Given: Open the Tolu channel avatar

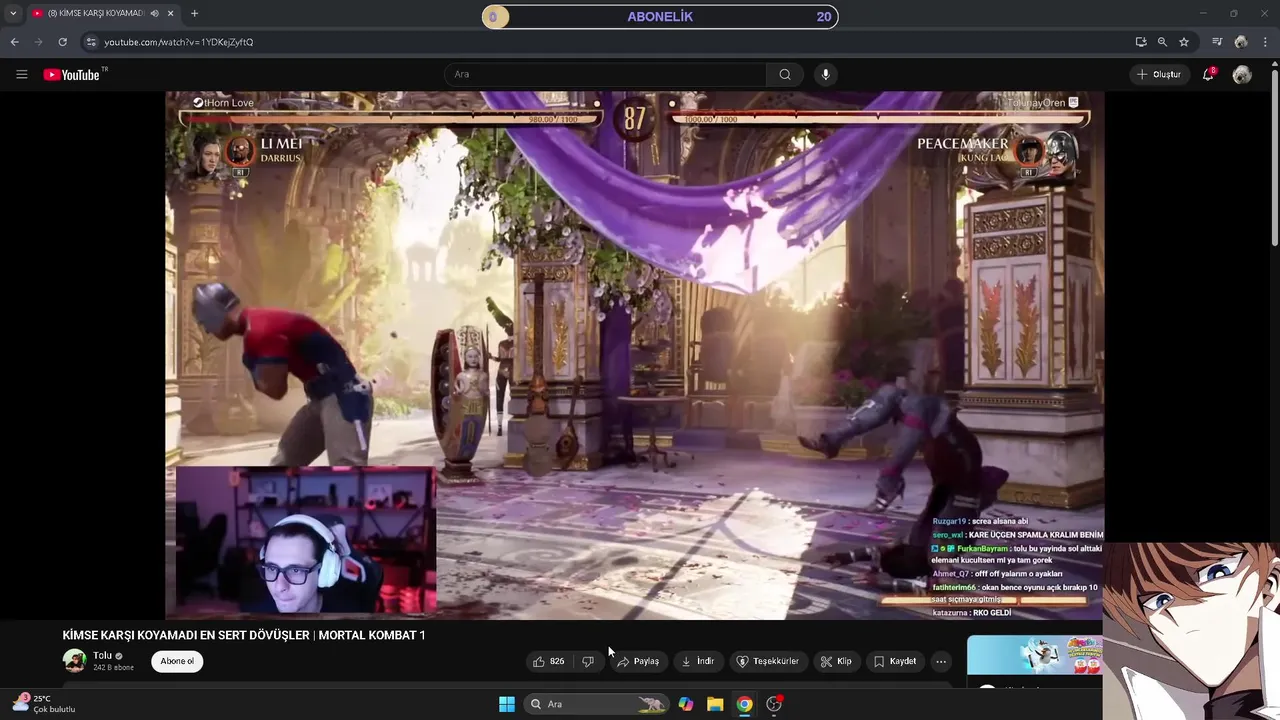Looking at the screenshot, I should click(x=74, y=660).
